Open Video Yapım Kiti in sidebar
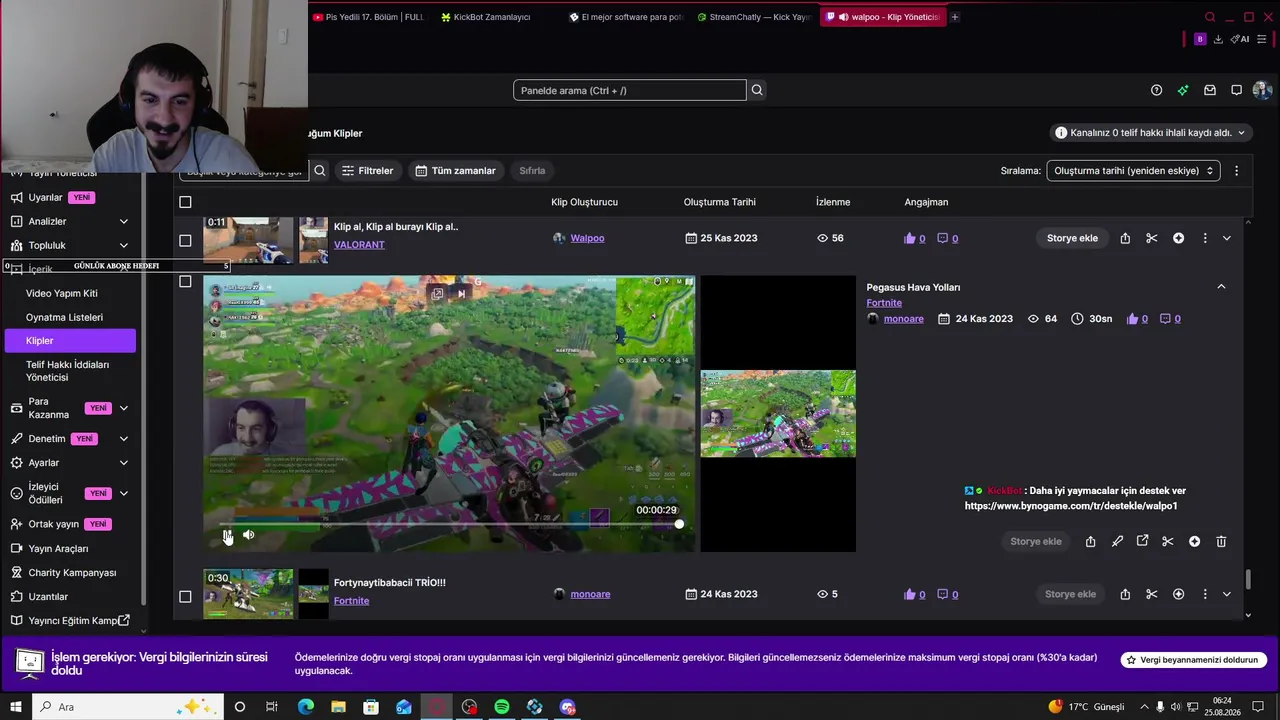 click(x=62, y=293)
